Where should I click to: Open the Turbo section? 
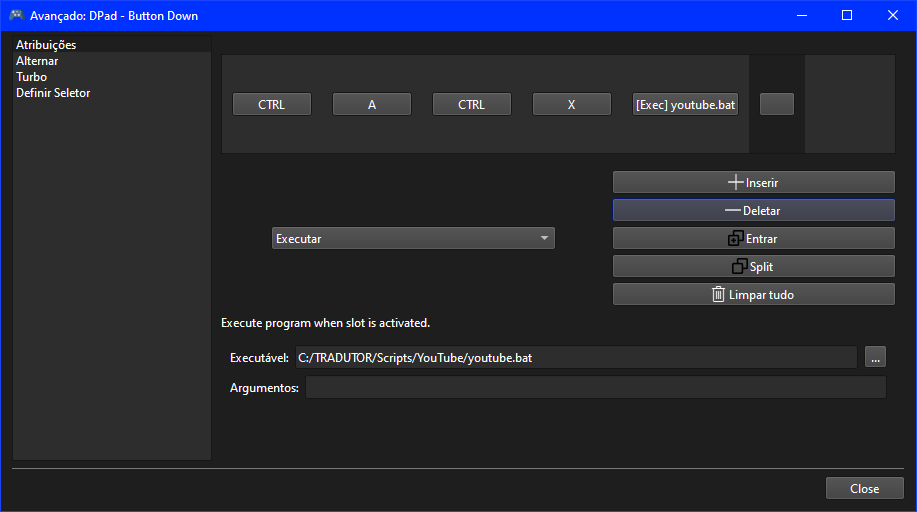[31, 77]
